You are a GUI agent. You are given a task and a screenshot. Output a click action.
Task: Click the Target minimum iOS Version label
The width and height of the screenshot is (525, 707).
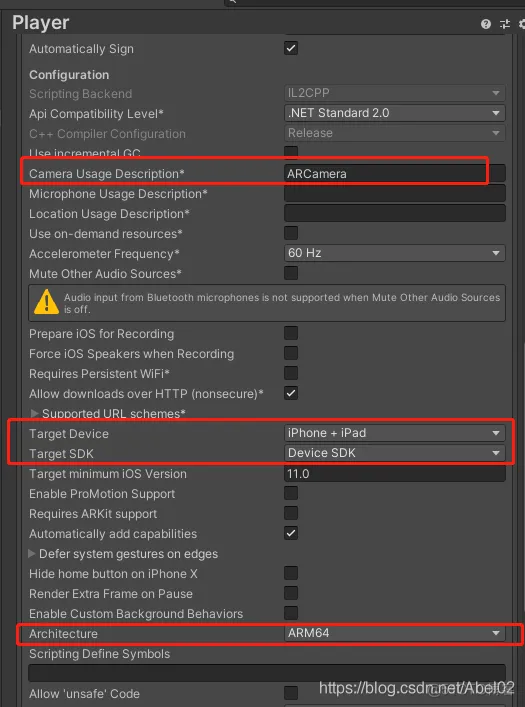pyautogui.click(x=108, y=474)
